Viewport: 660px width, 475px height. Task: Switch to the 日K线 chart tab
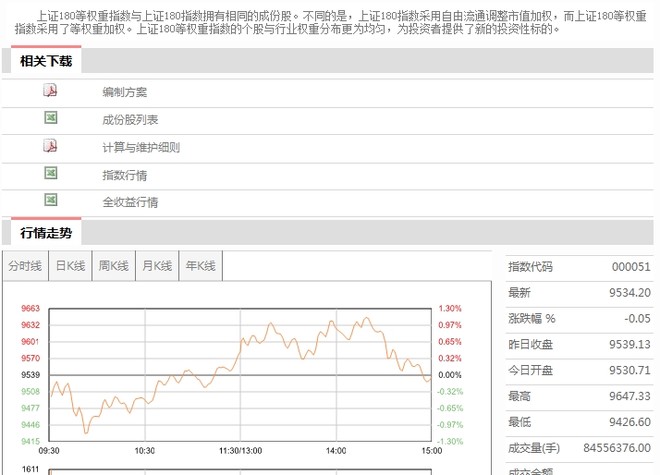[70, 266]
